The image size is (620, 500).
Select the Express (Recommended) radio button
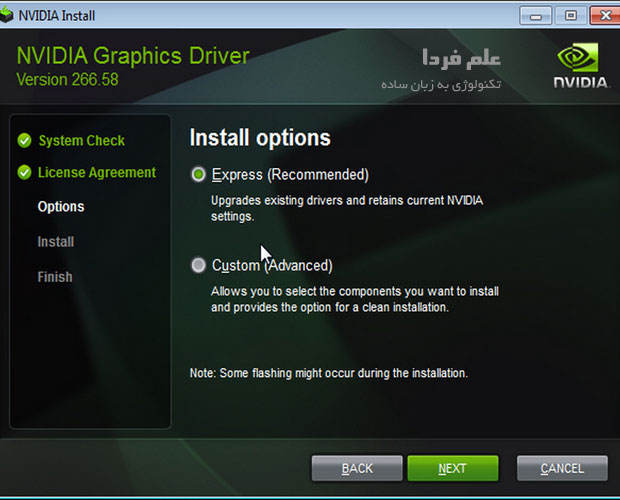pos(199,175)
